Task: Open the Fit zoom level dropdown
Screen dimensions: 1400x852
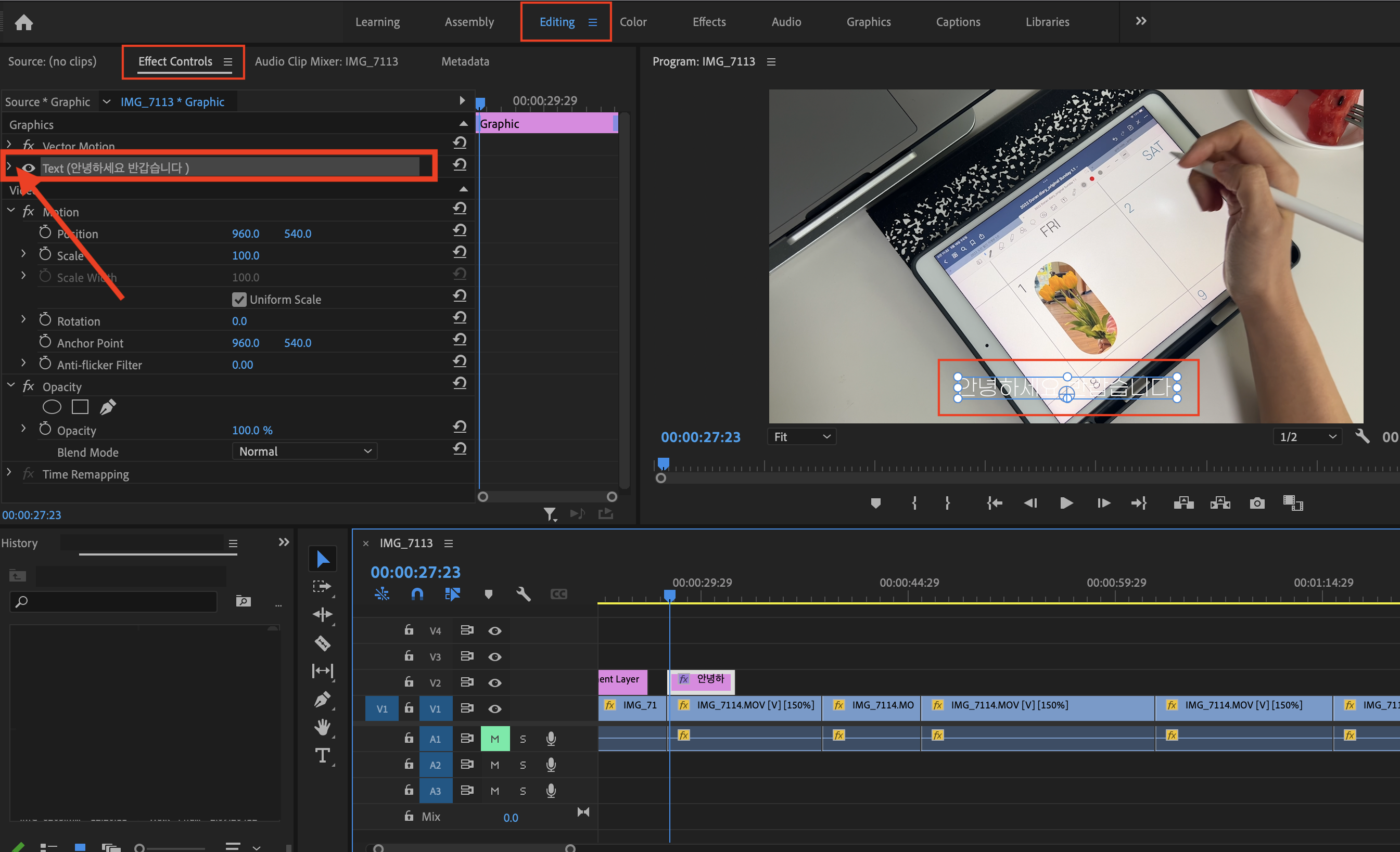Action: coord(801,437)
